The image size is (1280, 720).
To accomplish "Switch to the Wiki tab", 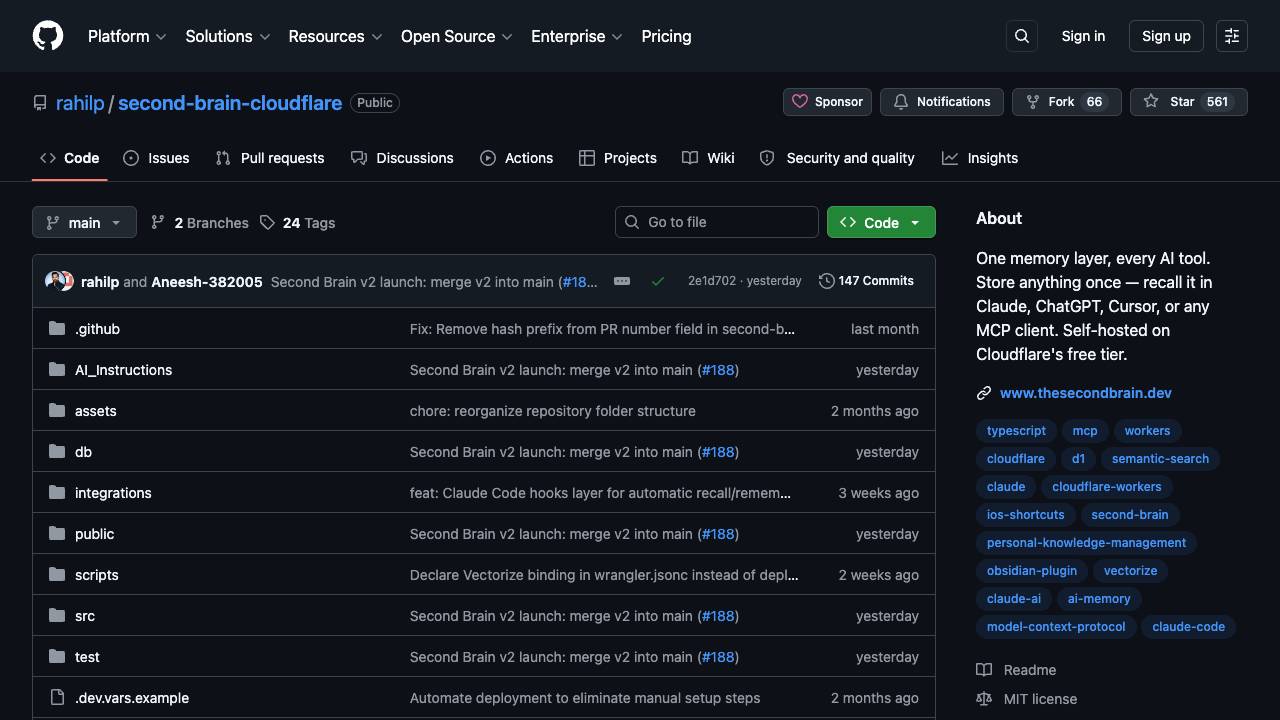I will pyautogui.click(x=708, y=158).
